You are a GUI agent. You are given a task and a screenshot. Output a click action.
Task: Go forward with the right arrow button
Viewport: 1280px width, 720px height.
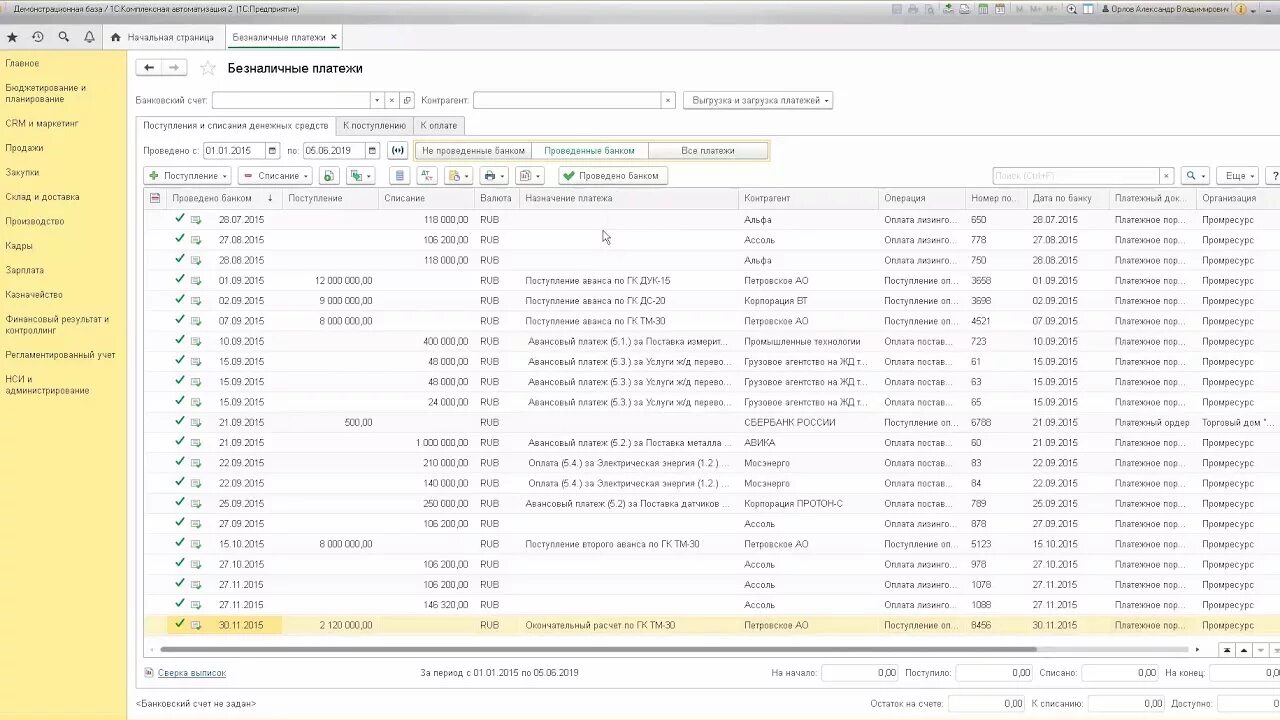(x=174, y=68)
